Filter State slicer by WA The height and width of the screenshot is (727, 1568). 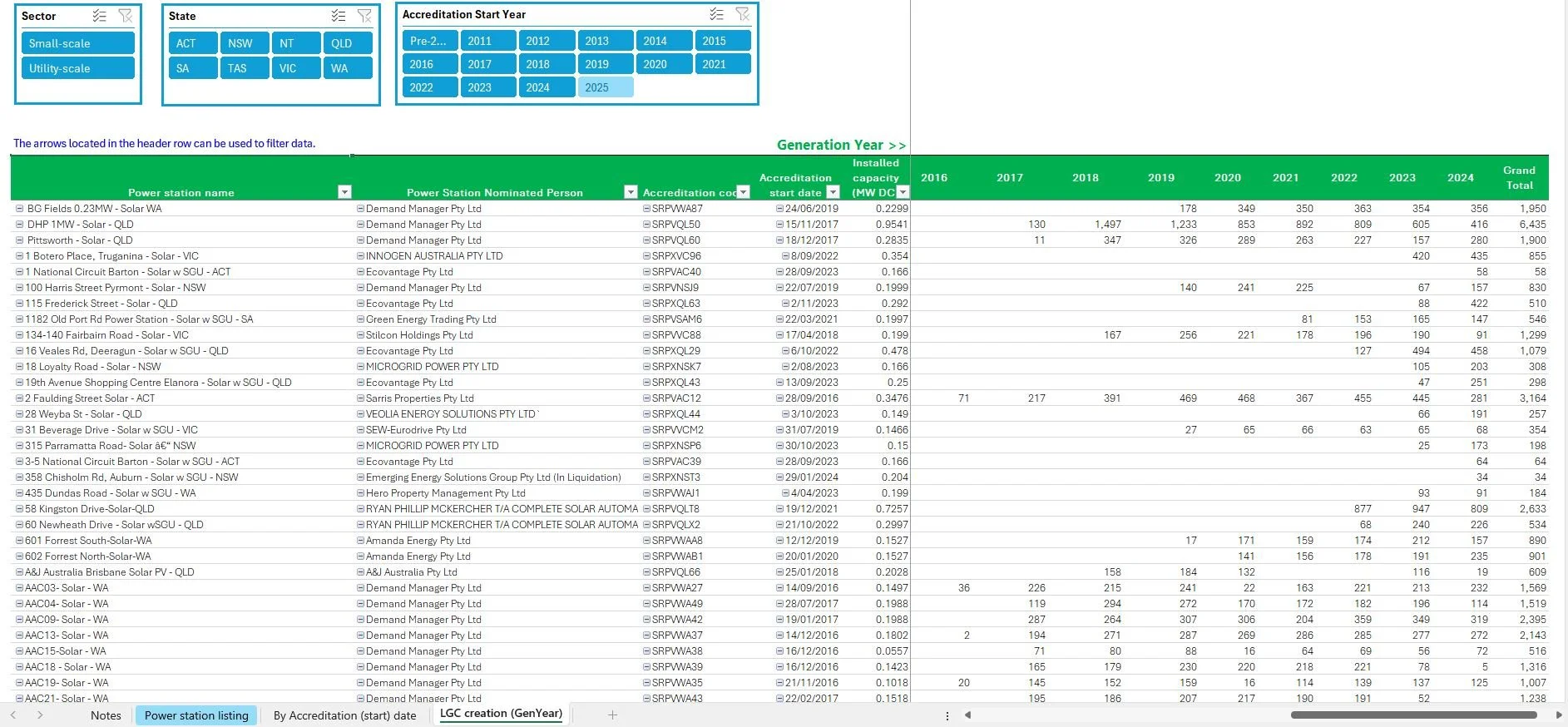[x=348, y=68]
